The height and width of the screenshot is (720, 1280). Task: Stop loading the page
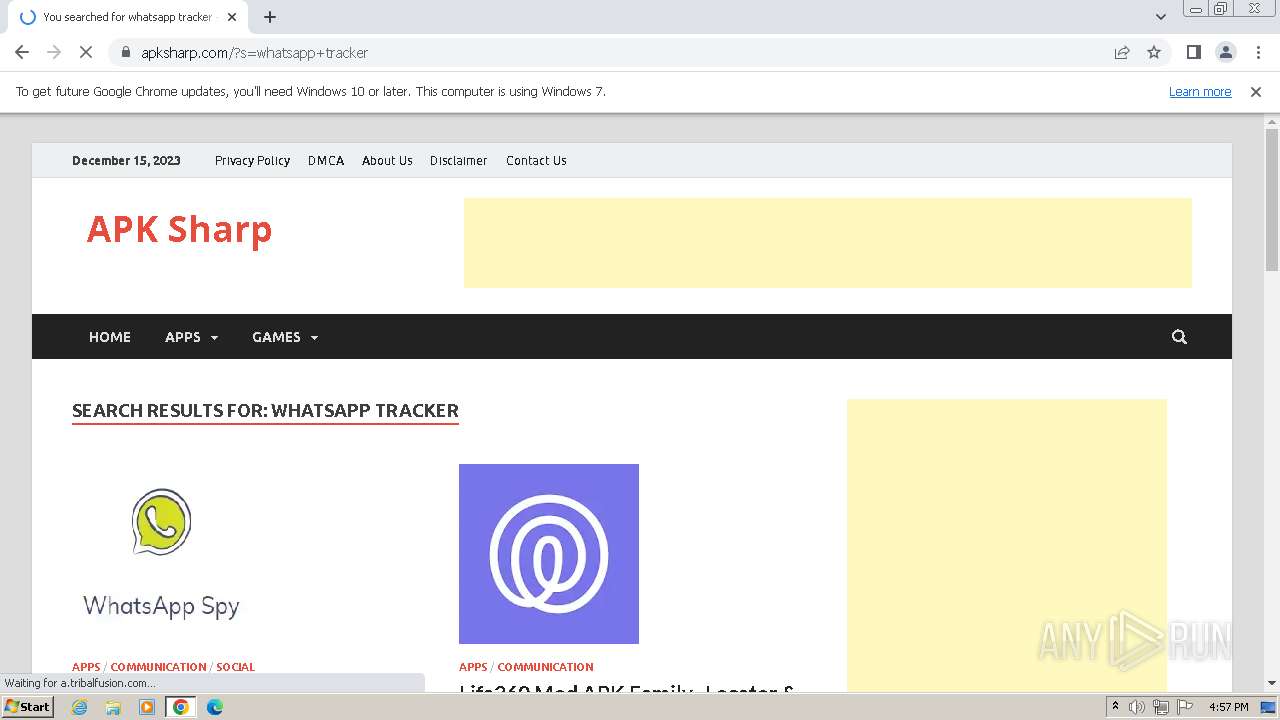(86, 52)
